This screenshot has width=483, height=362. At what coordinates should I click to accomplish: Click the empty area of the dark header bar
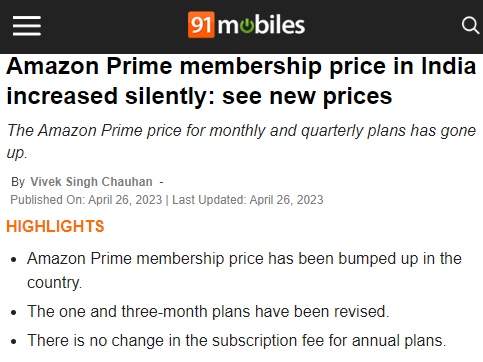point(383,26)
